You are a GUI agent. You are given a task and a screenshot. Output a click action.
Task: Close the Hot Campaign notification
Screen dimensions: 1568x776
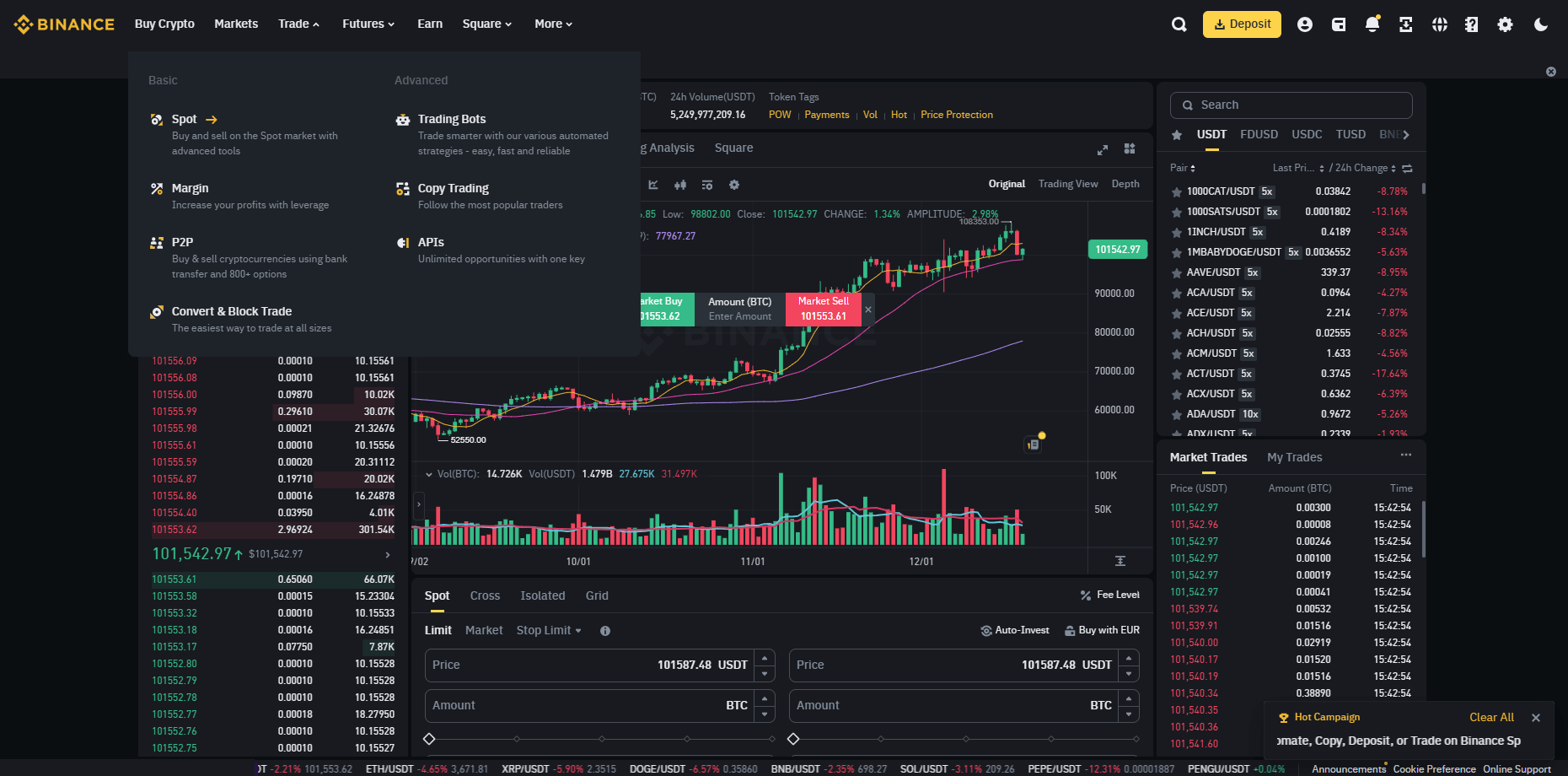(x=1536, y=718)
